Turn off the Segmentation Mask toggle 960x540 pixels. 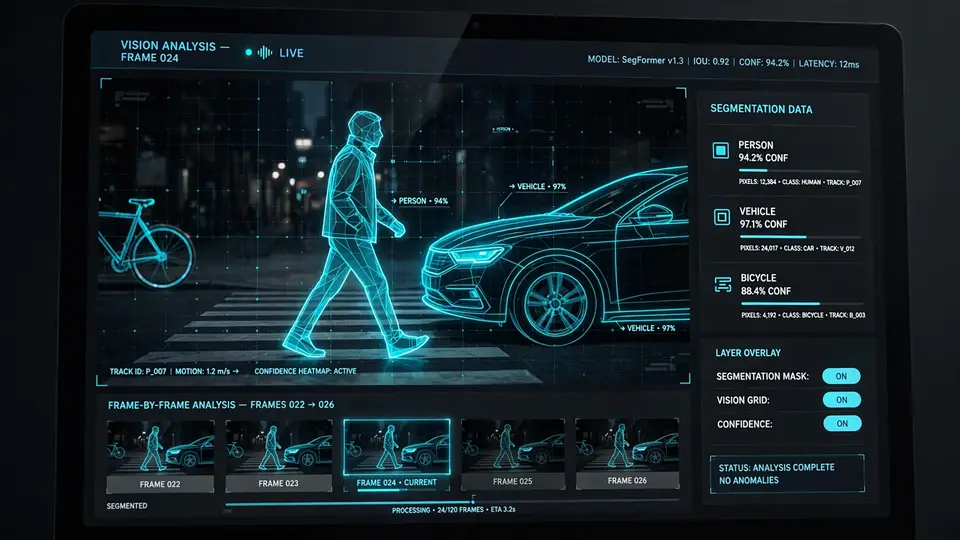point(841,376)
